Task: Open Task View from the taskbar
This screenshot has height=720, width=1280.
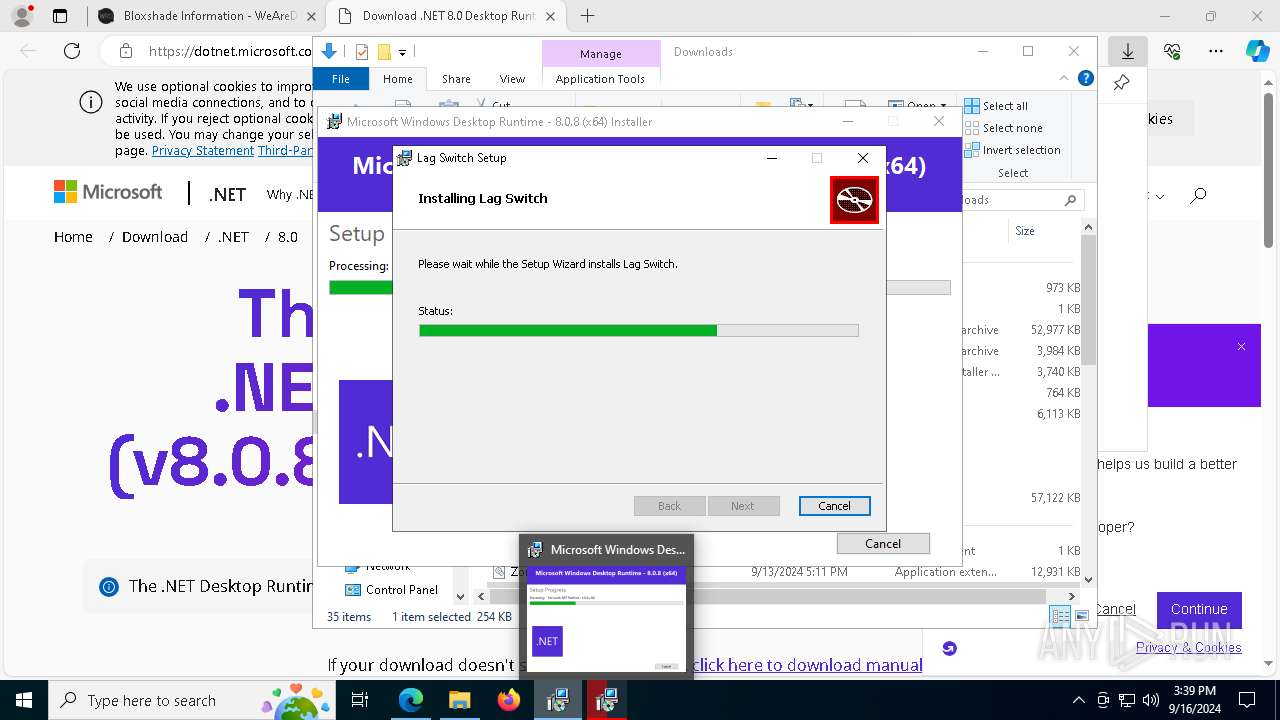Action: coord(360,700)
